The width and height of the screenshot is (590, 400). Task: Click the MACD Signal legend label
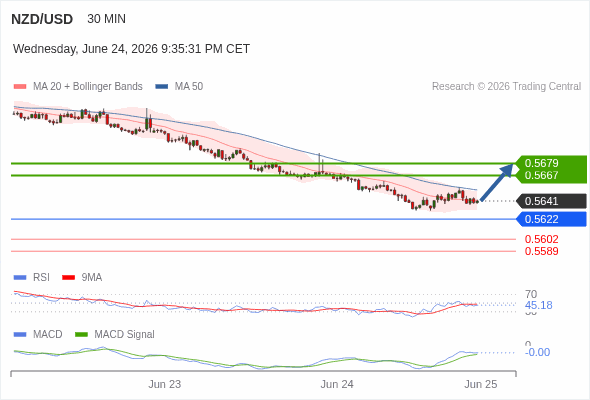coord(125,335)
